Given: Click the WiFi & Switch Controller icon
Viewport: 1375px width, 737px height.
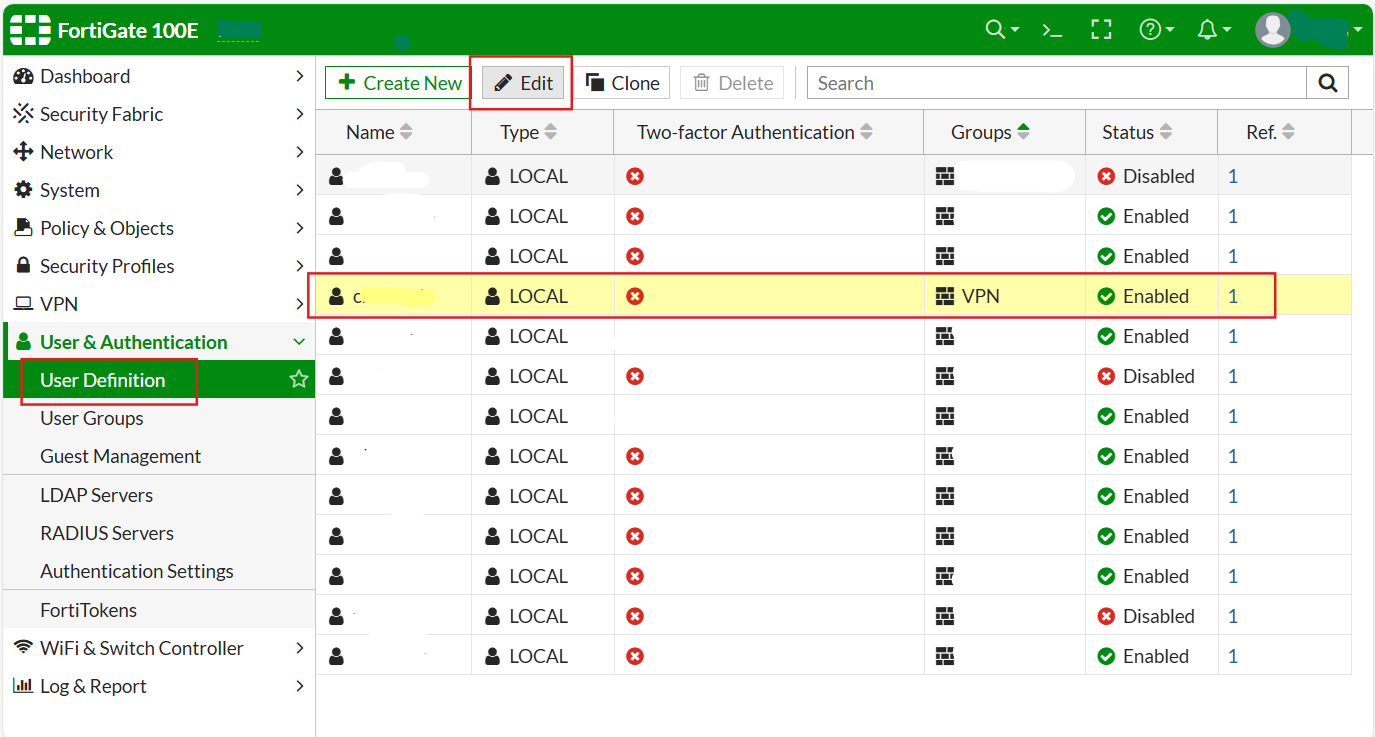Looking at the screenshot, I should (23, 648).
